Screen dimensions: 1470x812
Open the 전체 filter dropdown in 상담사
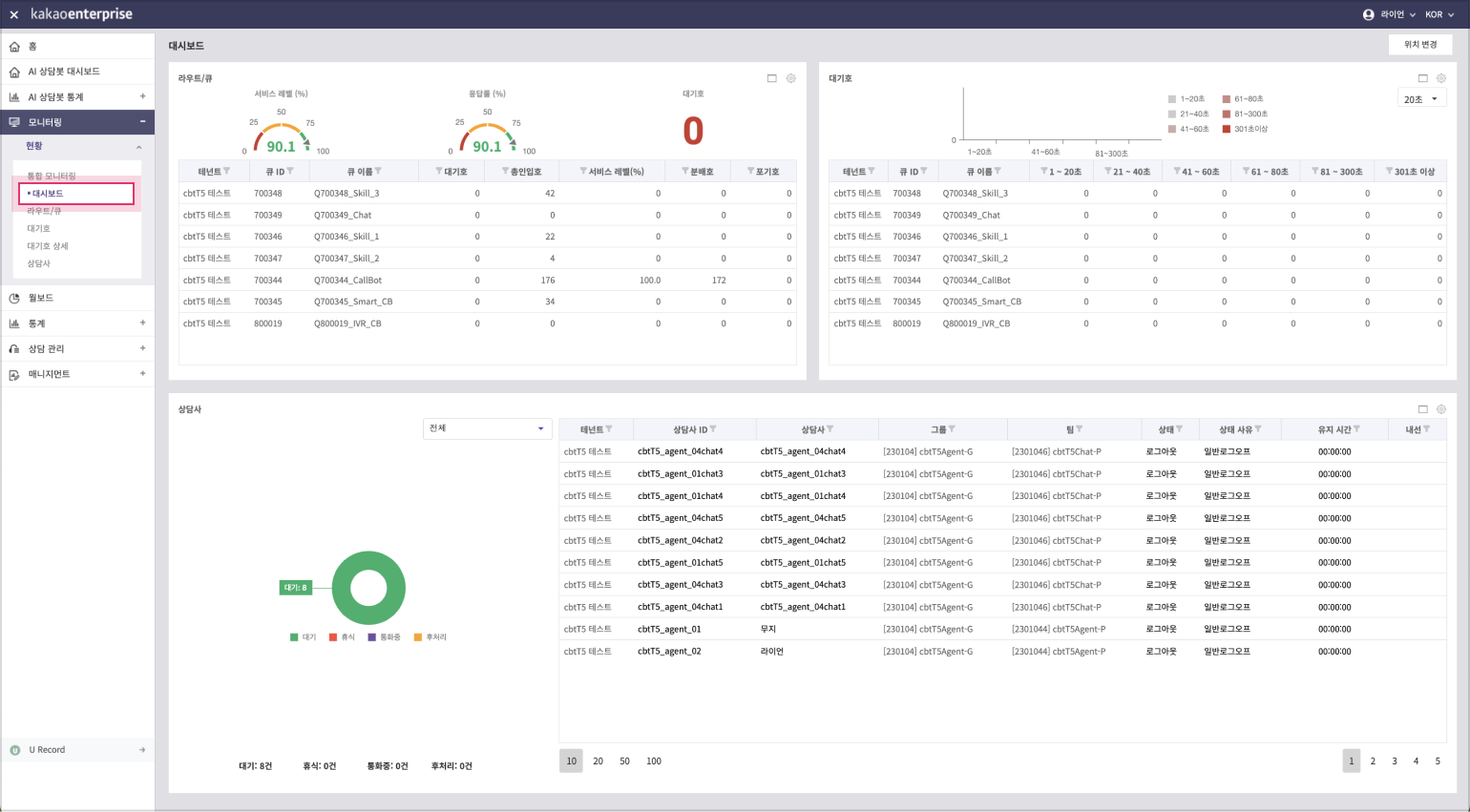pos(487,428)
